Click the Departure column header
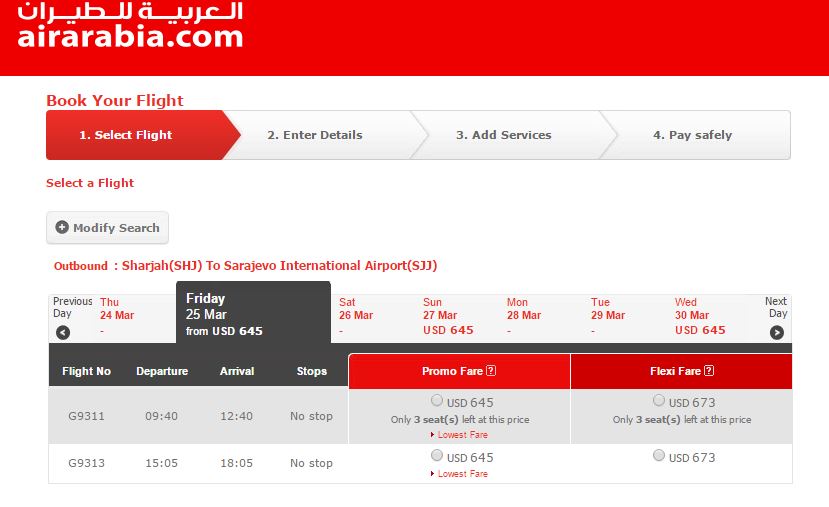The width and height of the screenshot is (829, 507). point(162,371)
